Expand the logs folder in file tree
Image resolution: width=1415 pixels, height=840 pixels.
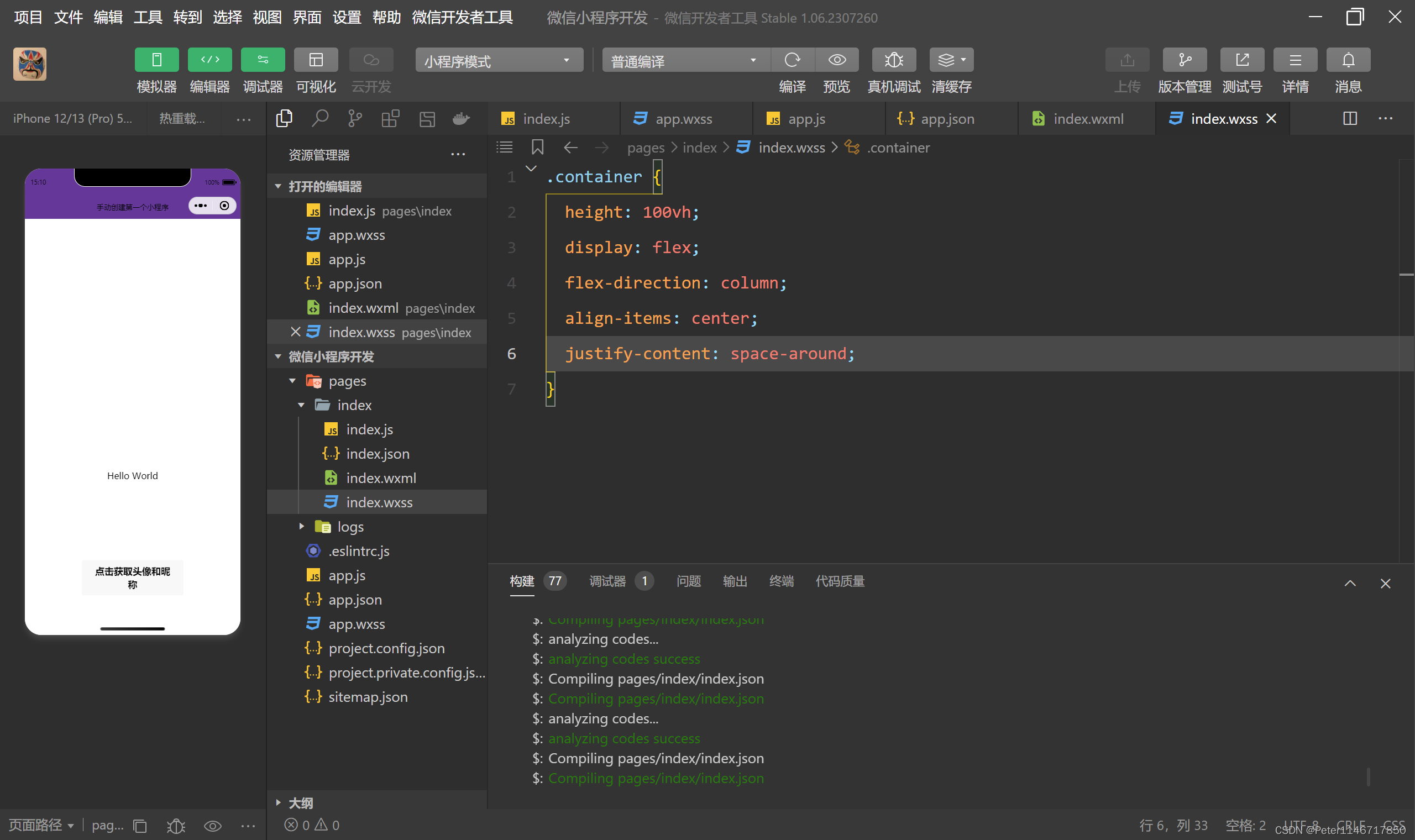pos(350,527)
